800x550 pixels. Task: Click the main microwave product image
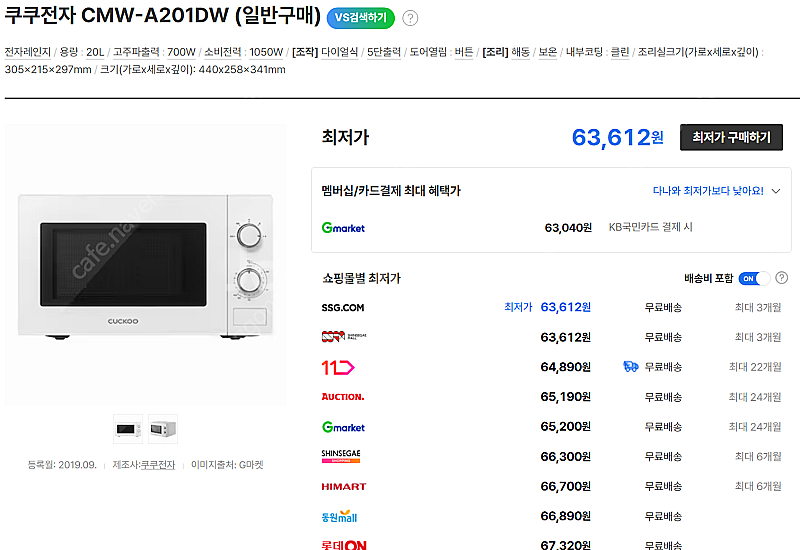(x=145, y=263)
